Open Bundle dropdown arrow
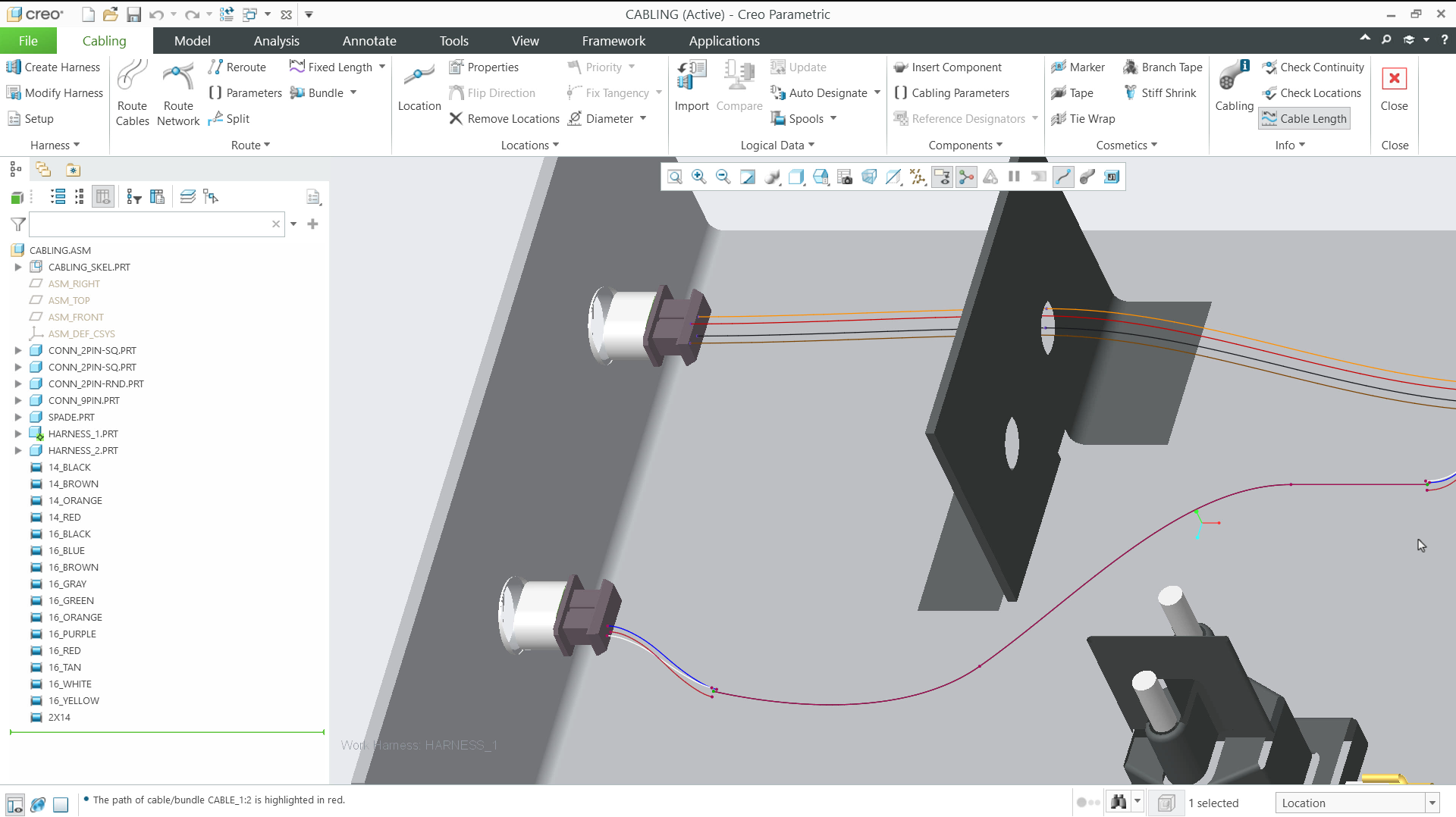The width and height of the screenshot is (1456, 817). [x=353, y=92]
